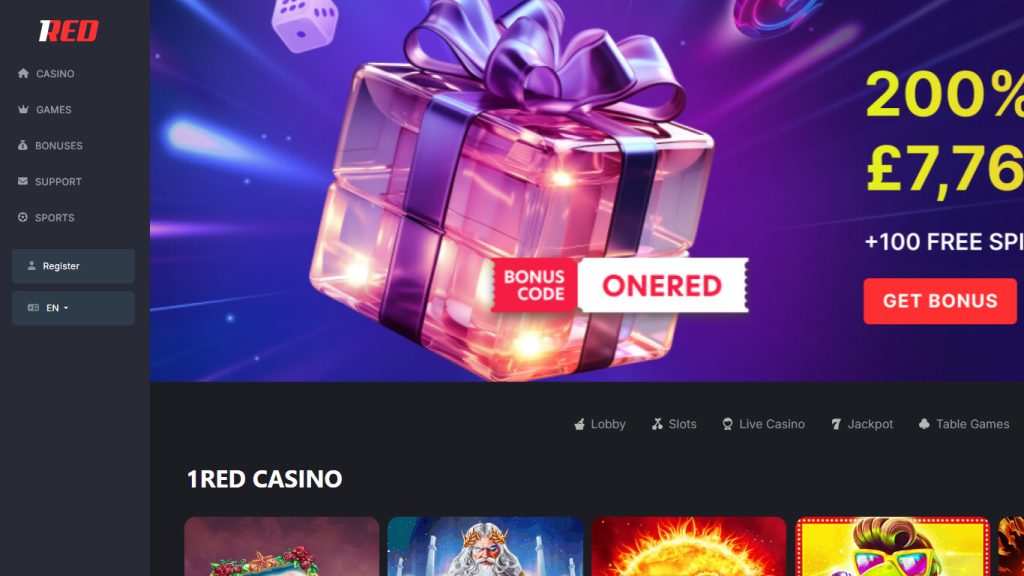1024x576 pixels.
Task: Click the Sports ball icon
Action: [x=23, y=217]
